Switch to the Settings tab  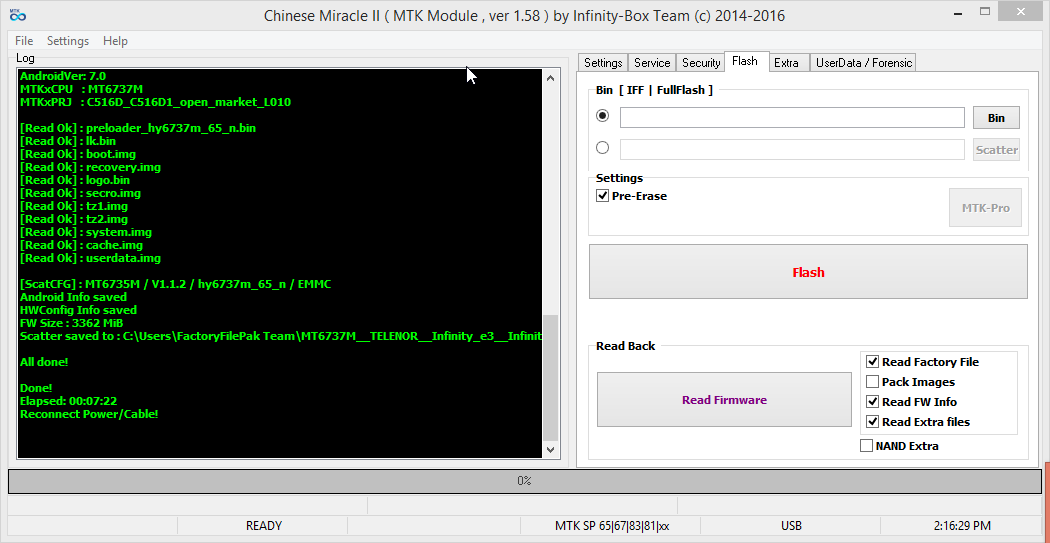[603, 62]
